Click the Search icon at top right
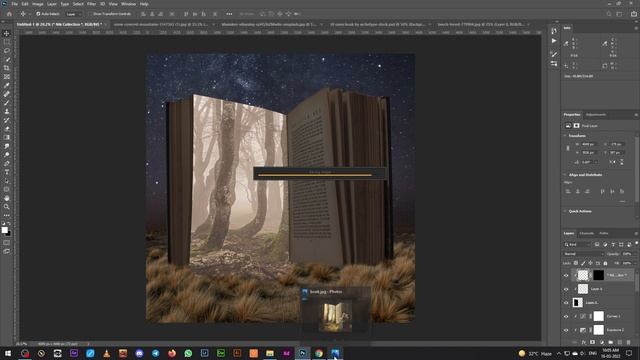The image size is (640, 360). pyautogui.click(x=609, y=14)
